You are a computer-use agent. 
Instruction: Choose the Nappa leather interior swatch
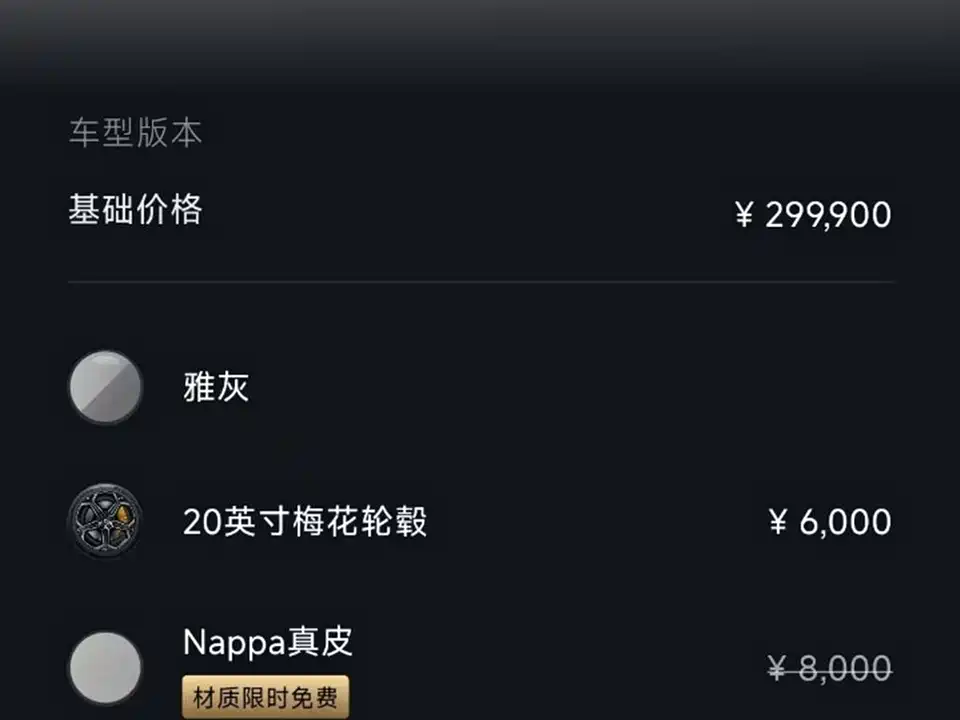pyautogui.click(x=105, y=667)
